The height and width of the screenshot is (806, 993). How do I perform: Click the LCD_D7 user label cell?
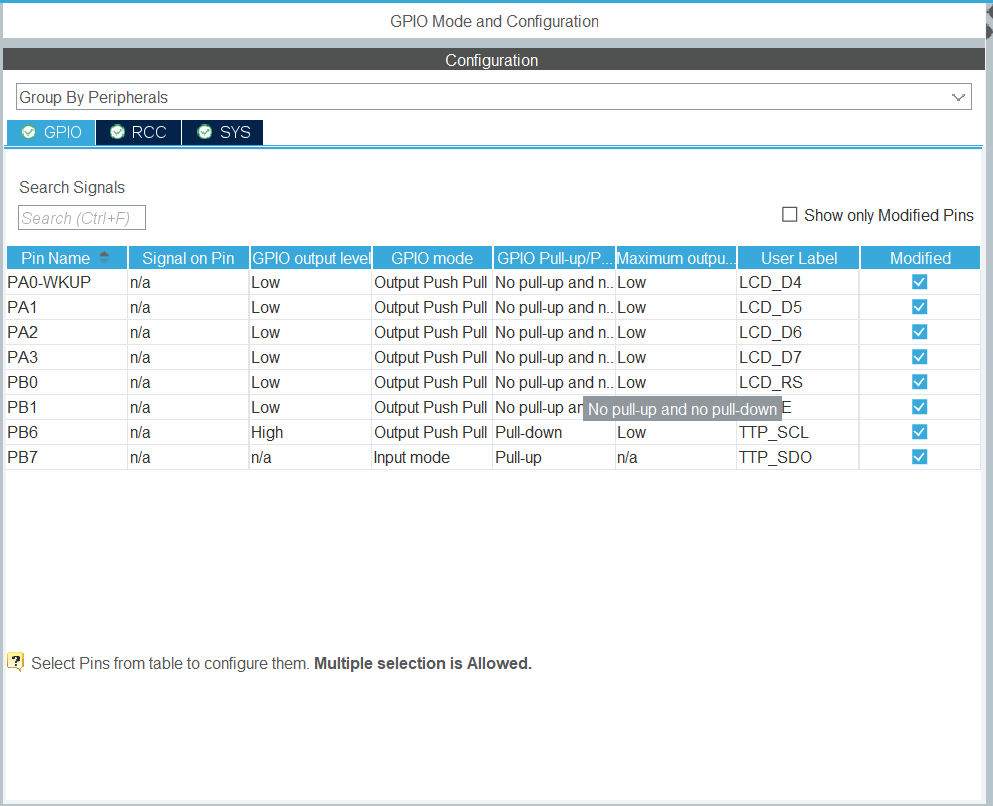click(798, 357)
